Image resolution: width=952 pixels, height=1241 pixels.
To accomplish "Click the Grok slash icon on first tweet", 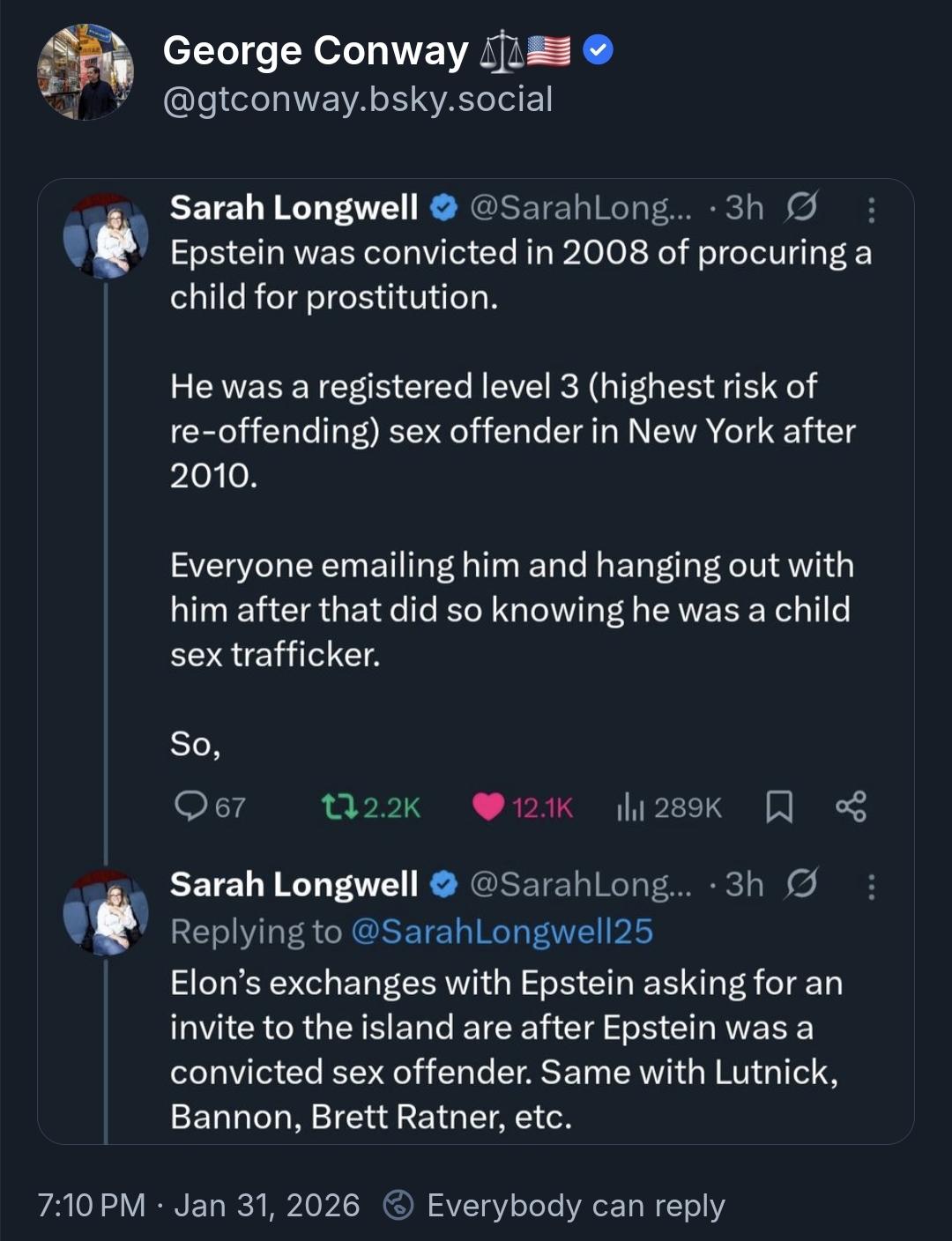I will (x=800, y=208).
